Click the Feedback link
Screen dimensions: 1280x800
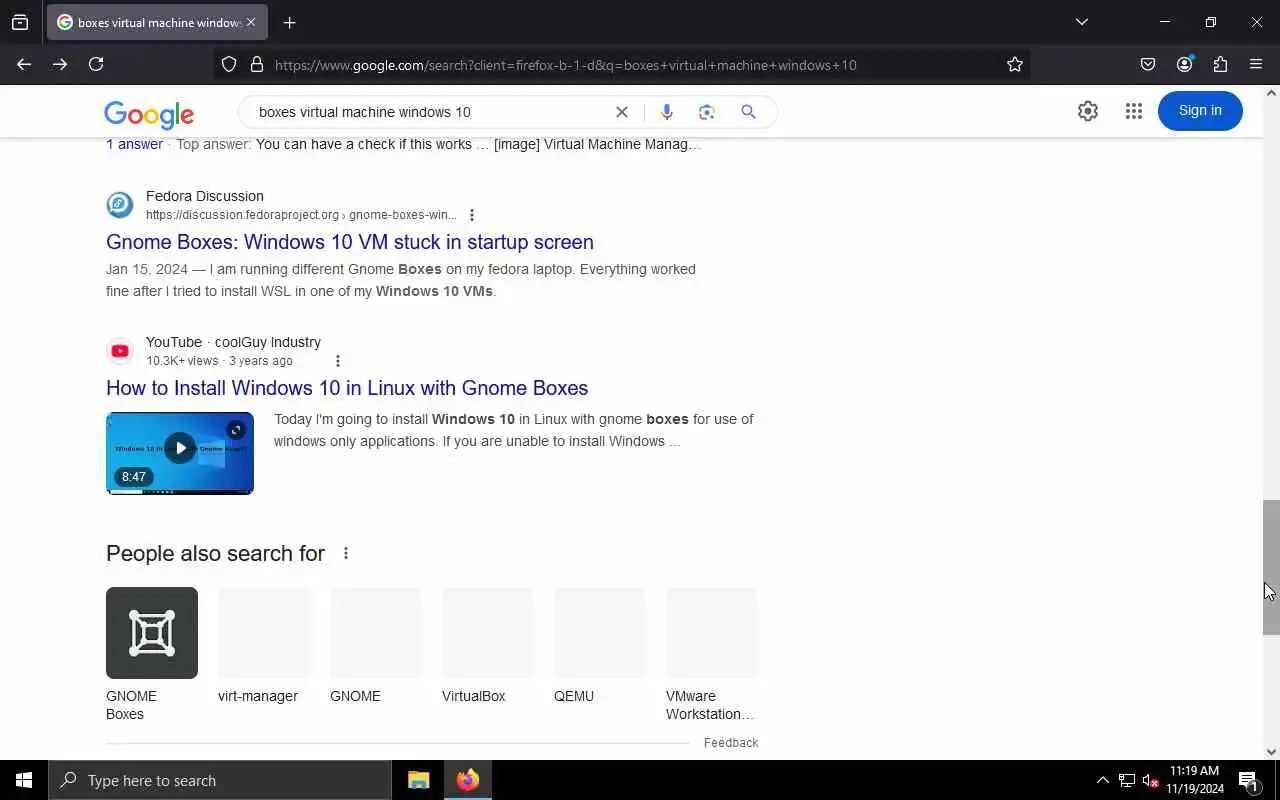tap(731, 742)
